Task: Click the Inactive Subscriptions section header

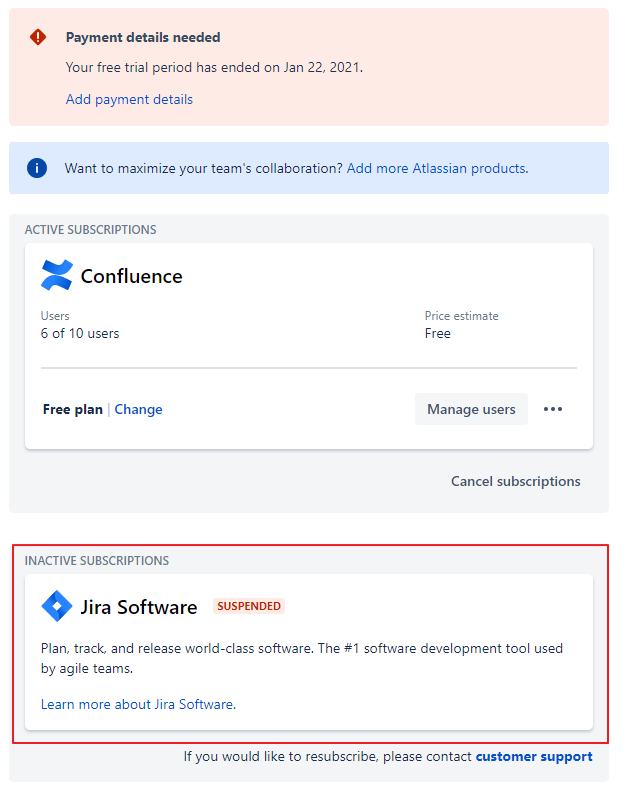Action: tap(97, 560)
